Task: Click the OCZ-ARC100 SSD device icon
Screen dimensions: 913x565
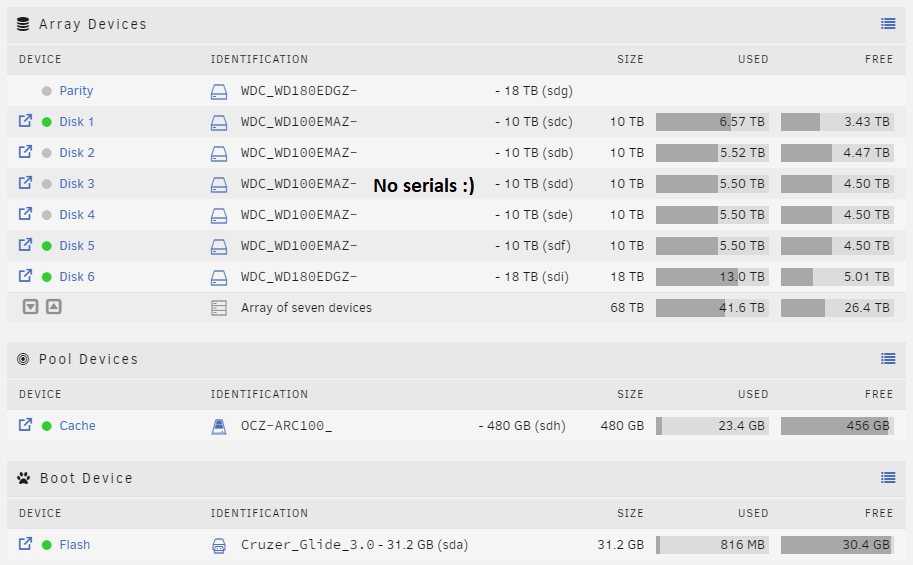Action: click(219, 426)
